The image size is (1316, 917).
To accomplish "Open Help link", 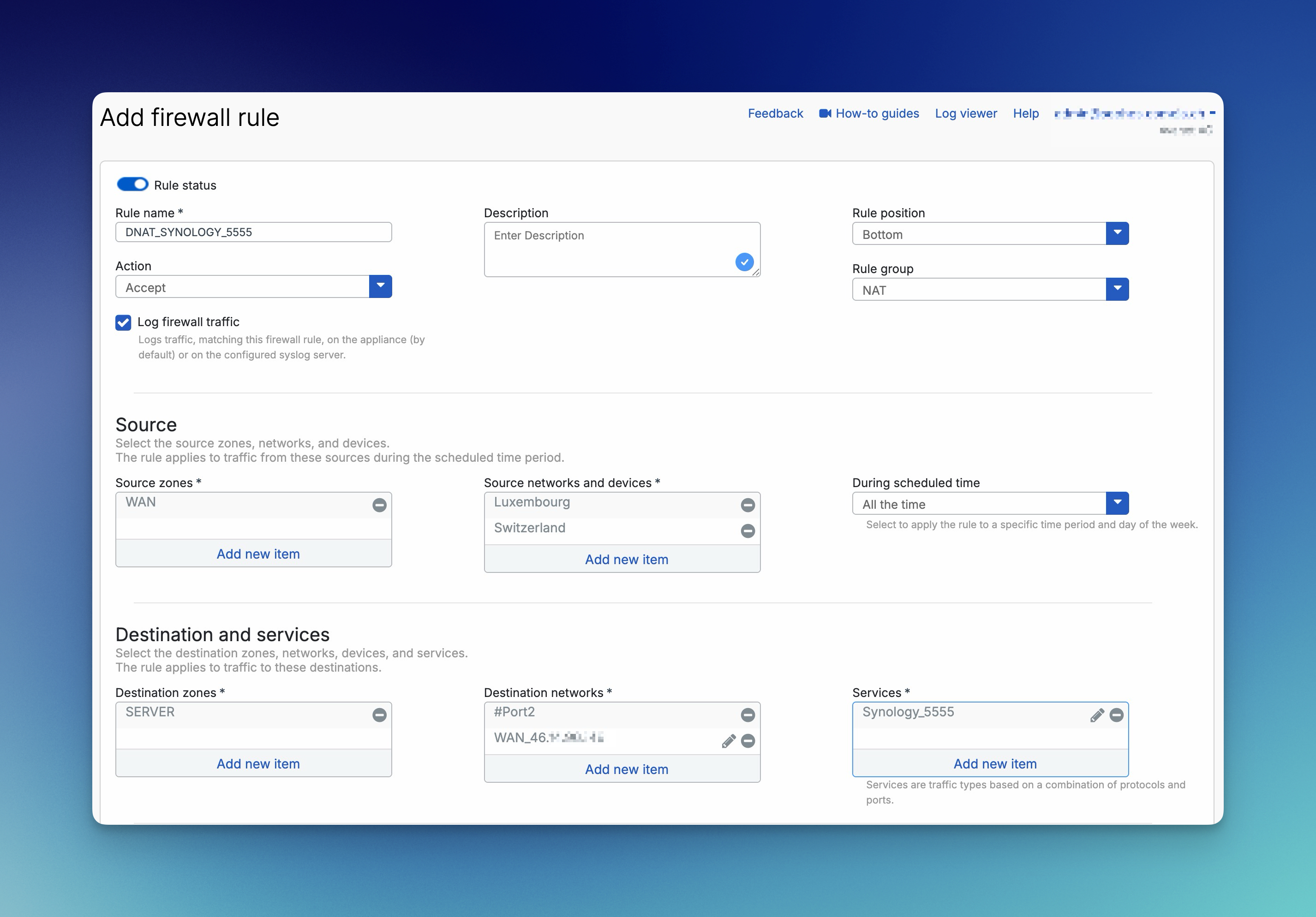I will point(1025,113).
